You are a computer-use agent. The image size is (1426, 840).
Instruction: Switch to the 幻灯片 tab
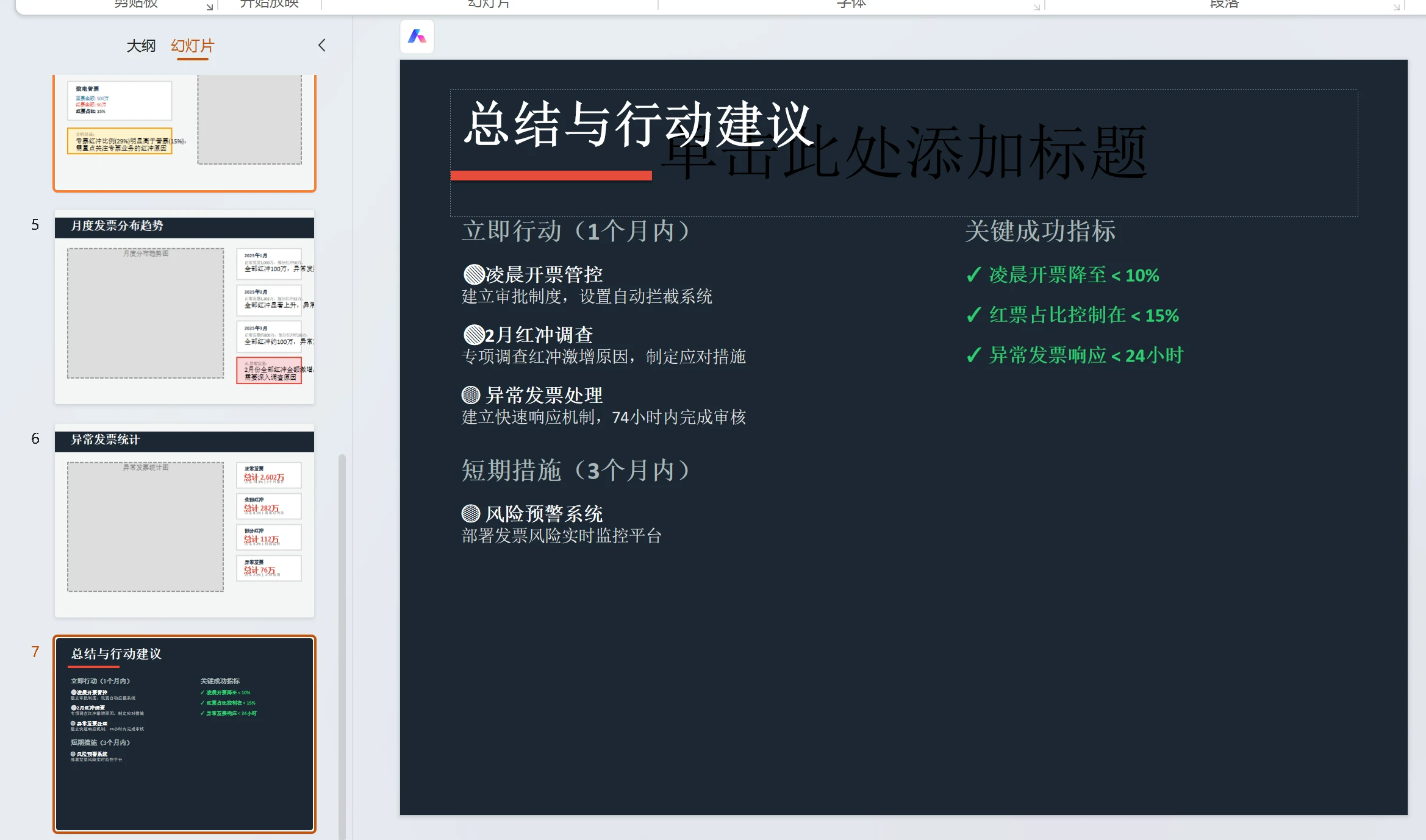pos(192,45)
